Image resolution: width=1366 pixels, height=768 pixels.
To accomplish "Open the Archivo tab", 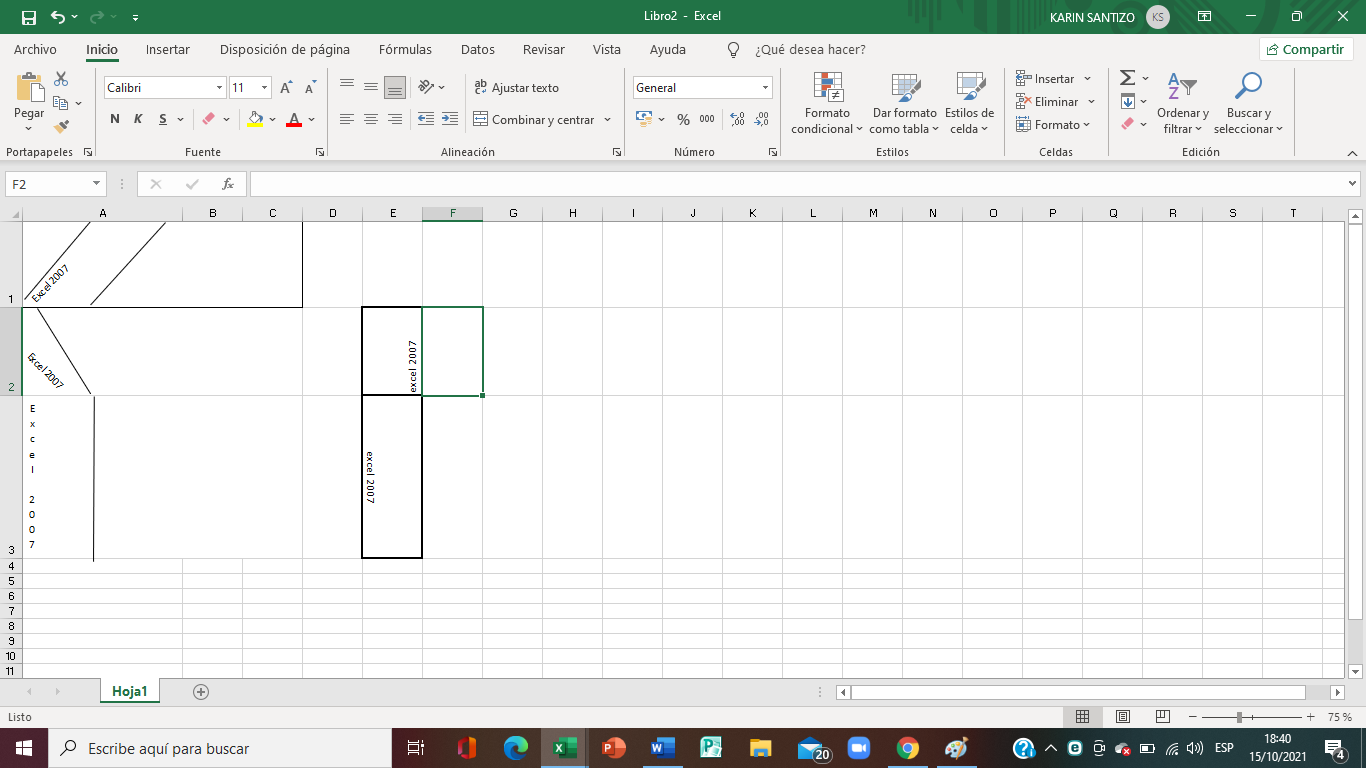I will tap(35, 49).
